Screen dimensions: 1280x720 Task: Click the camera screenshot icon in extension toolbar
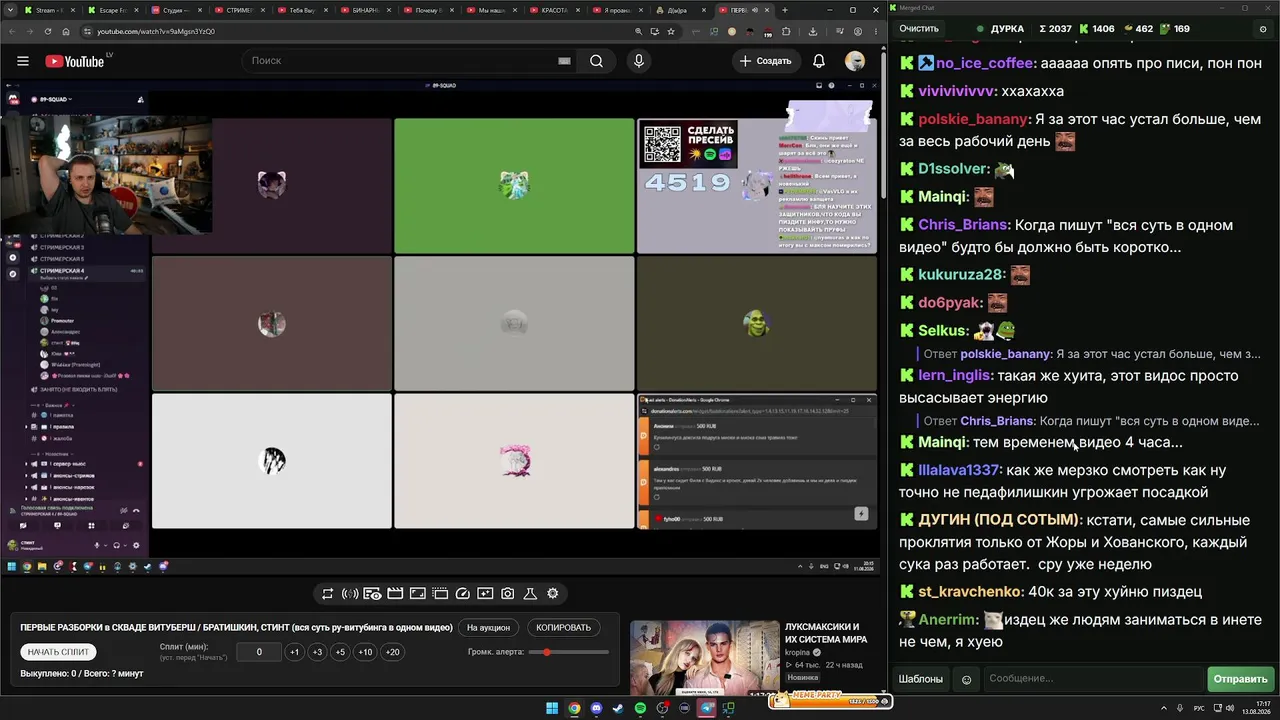[508, 594]
